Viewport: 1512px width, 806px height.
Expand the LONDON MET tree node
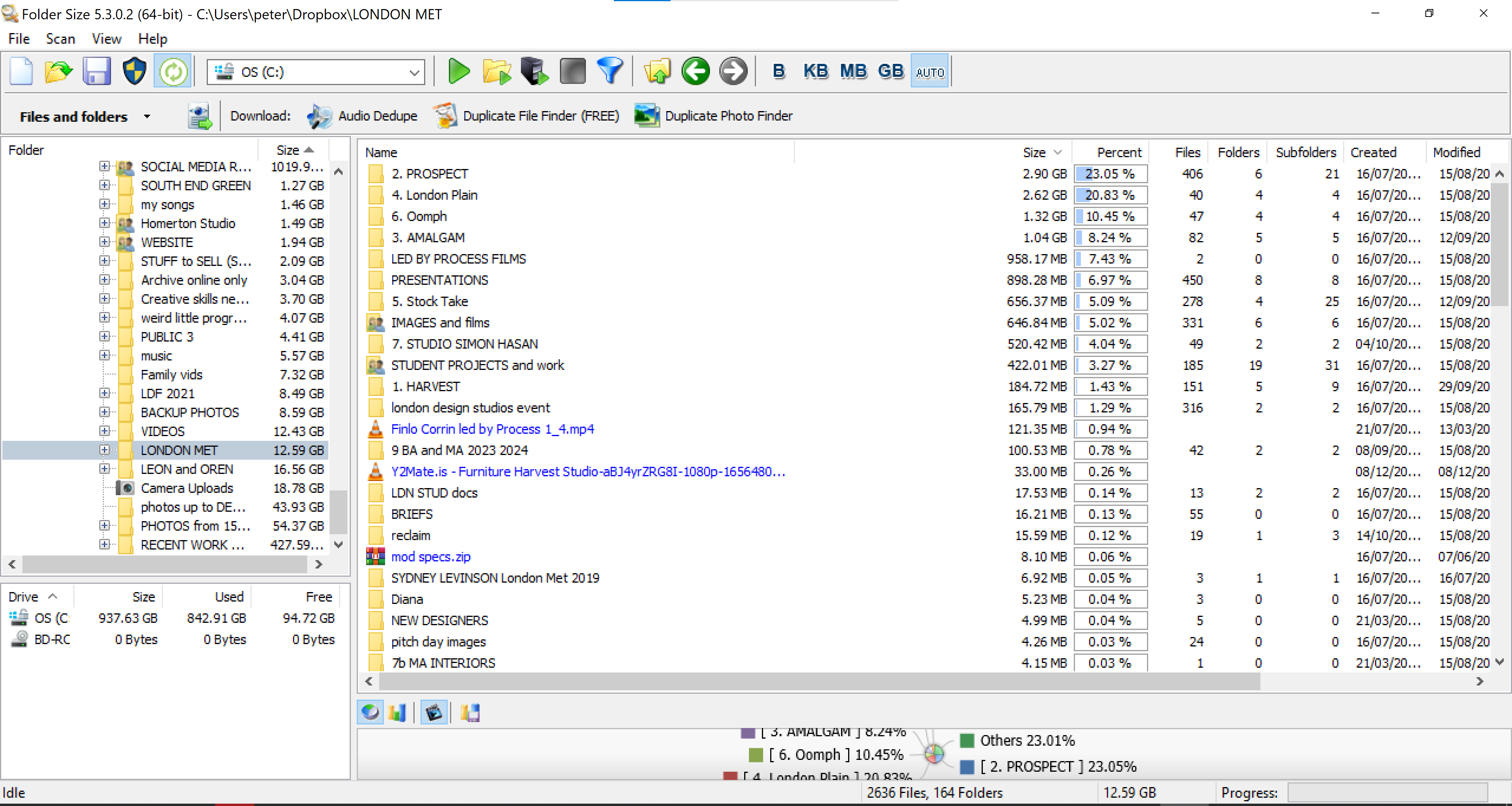click(104, 450)
